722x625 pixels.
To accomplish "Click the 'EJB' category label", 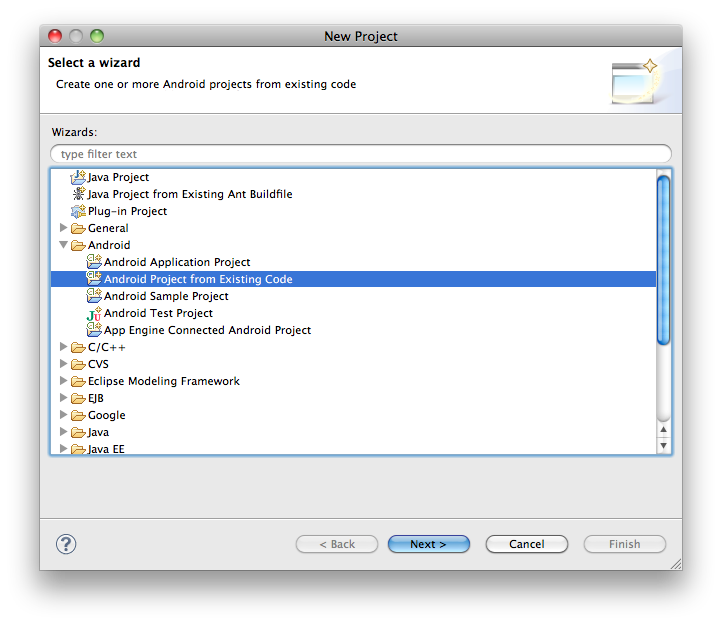I will coord(96,399).
